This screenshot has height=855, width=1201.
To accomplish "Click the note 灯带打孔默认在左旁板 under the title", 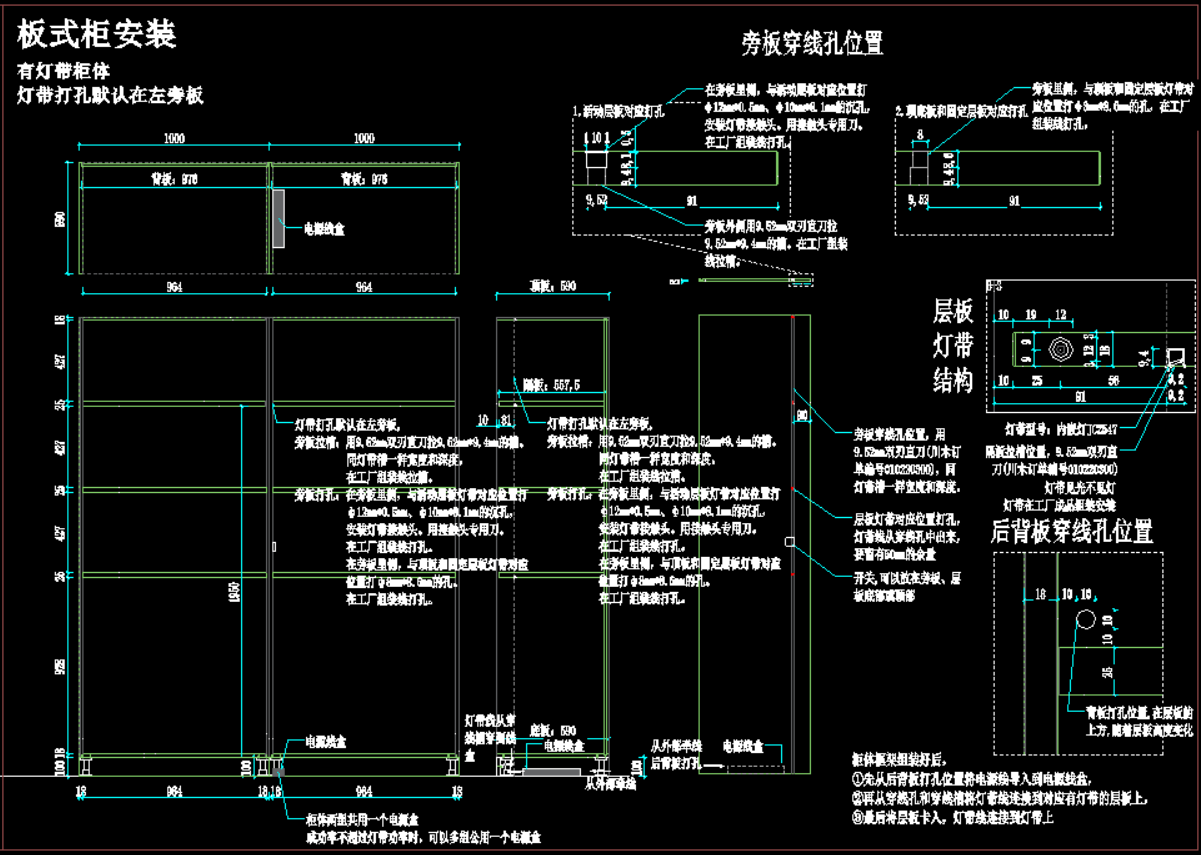I will pyautogui.click(x=111, y=96).
